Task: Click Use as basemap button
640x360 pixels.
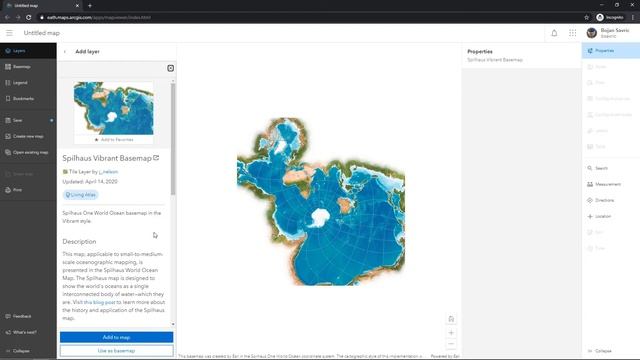Action: pos(116,351)
